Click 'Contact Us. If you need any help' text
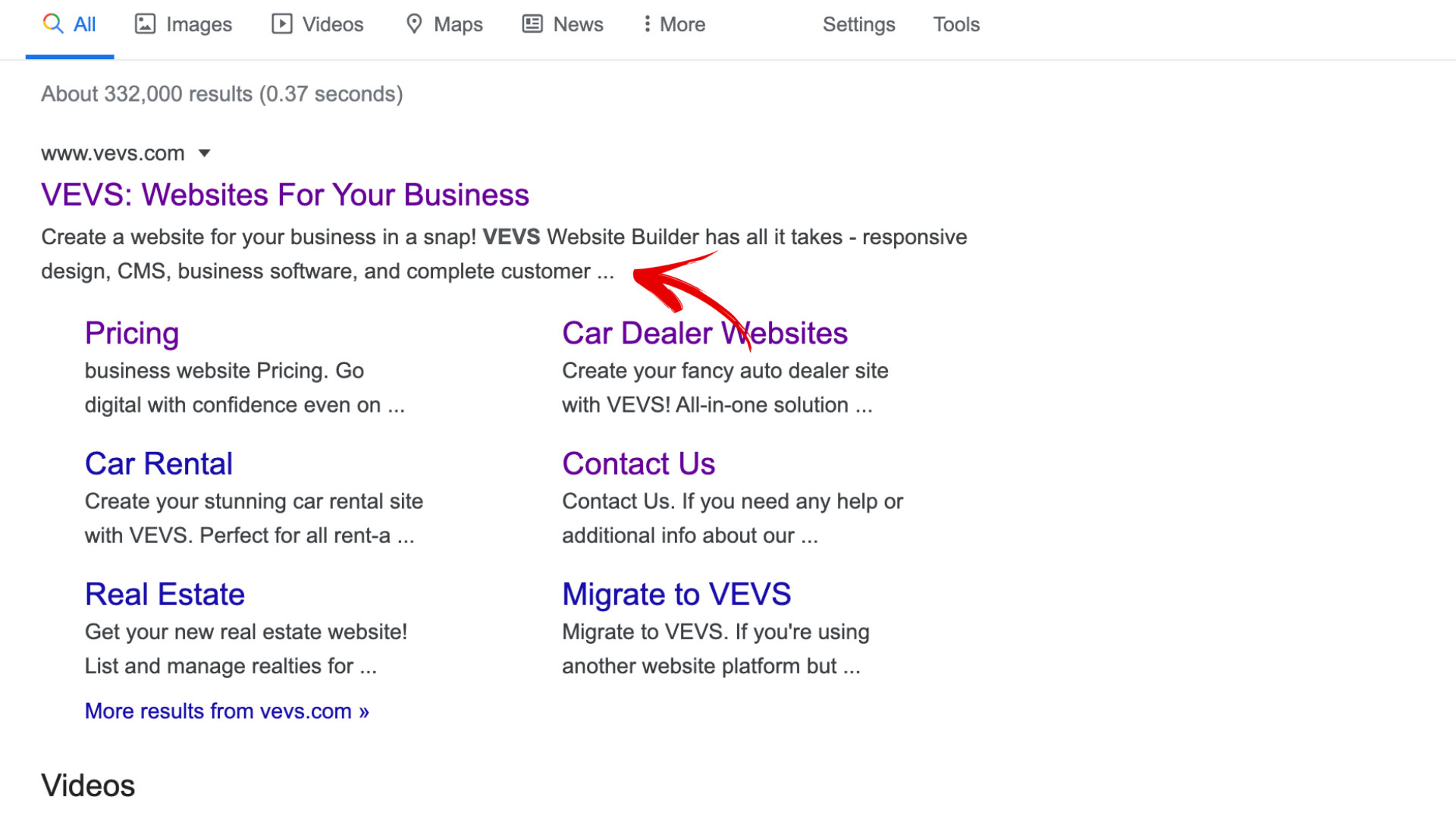This screenshot has width=1456, height=819. pyautogui.click(x=733, y=501)
